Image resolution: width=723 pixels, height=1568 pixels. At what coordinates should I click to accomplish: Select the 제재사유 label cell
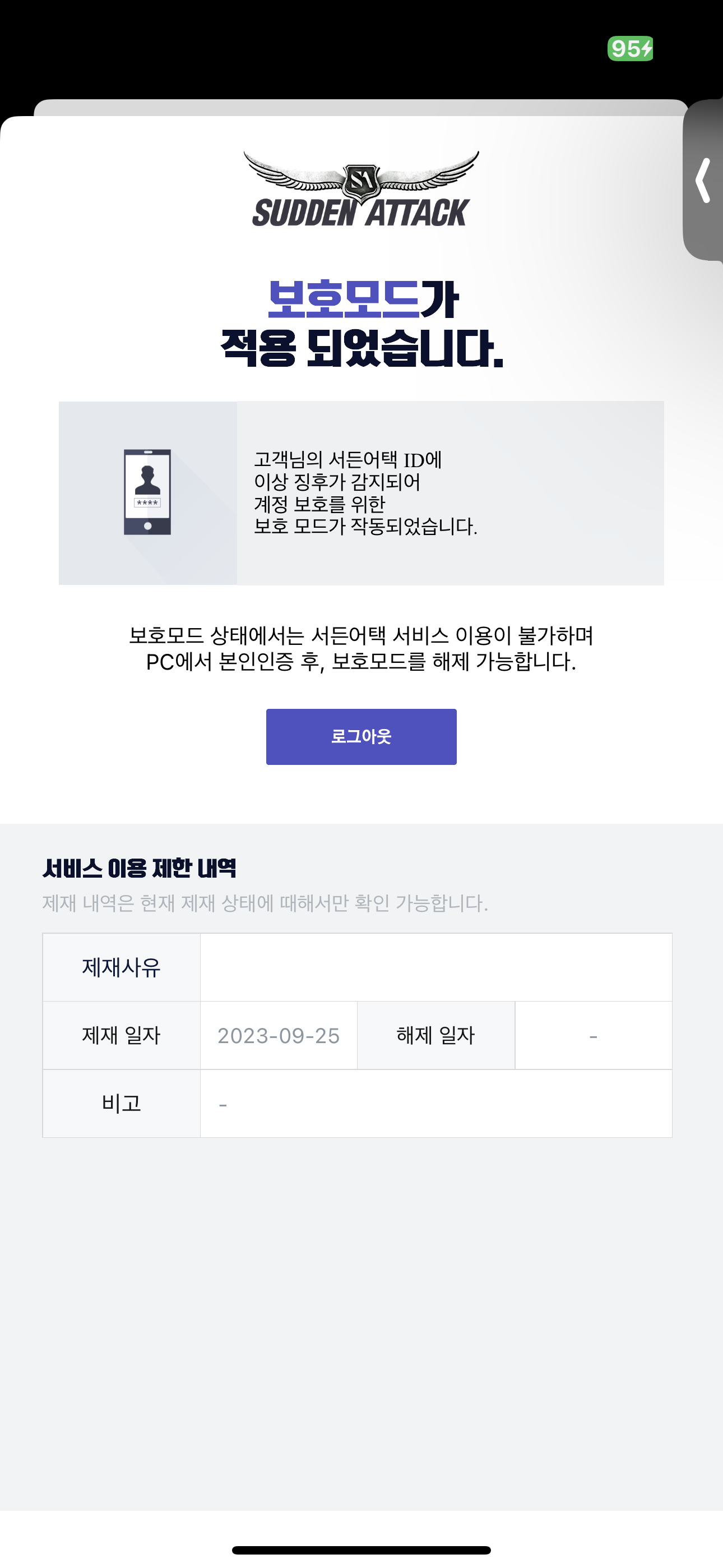(x=121, y=967)
